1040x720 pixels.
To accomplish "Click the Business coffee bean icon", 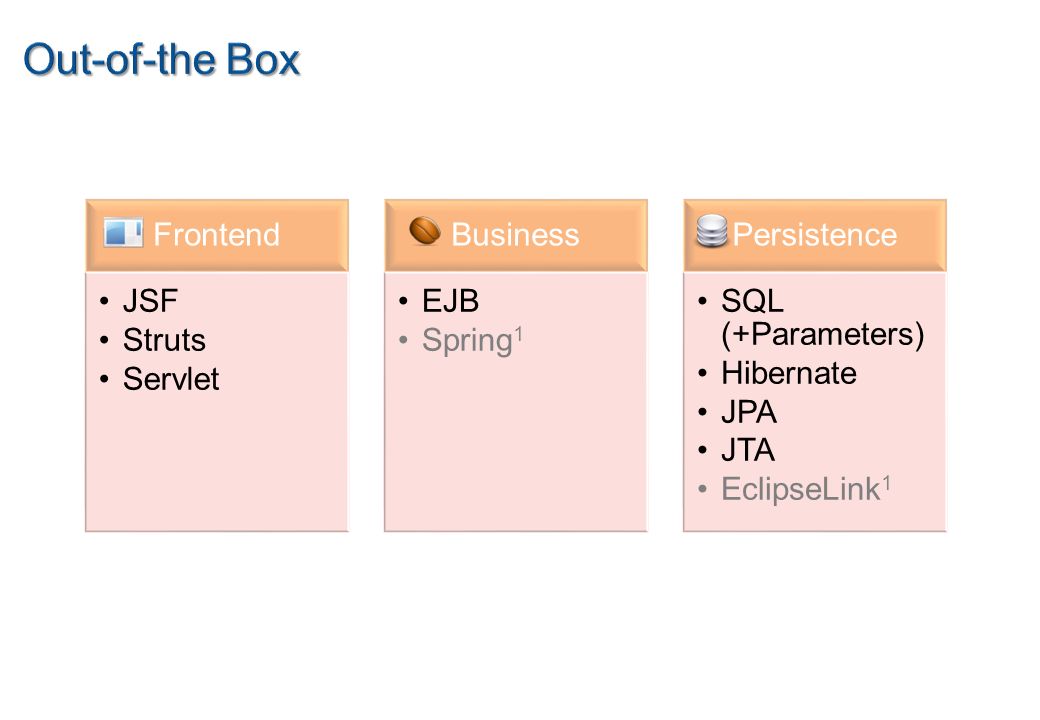I will 424,231.
